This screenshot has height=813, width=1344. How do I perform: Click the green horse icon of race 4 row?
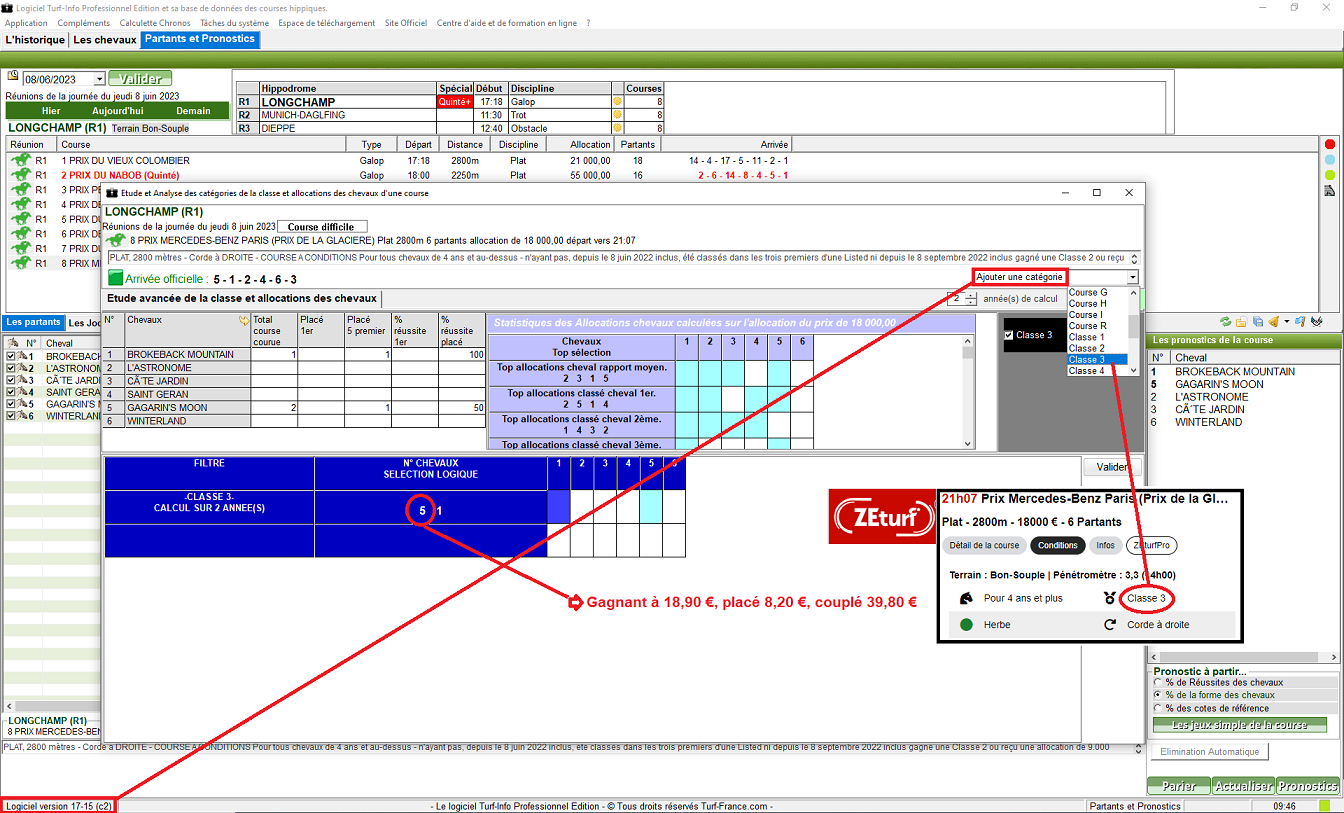(x=20, y=204)
